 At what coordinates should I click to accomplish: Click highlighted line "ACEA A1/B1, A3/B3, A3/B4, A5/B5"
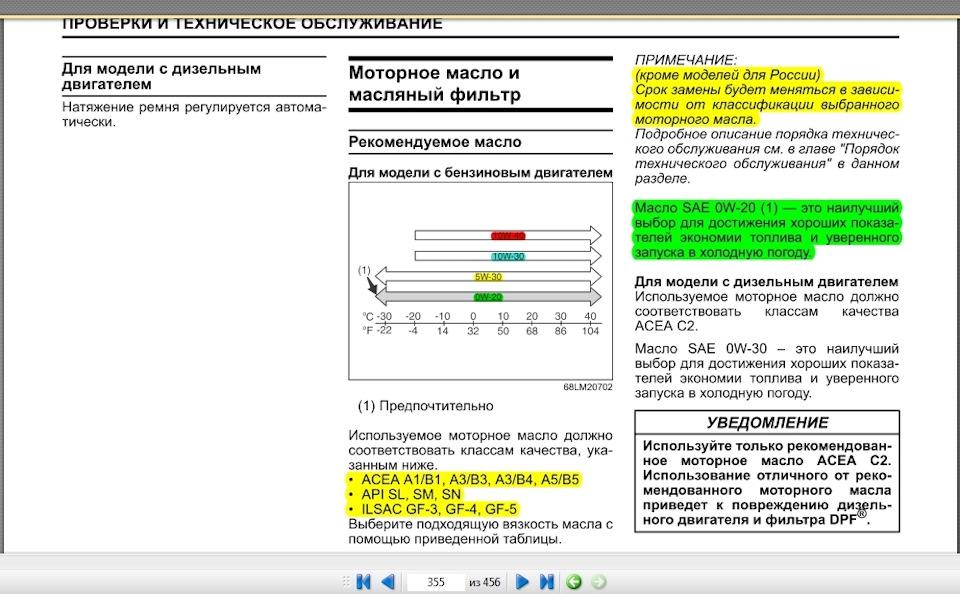(463, 479)
